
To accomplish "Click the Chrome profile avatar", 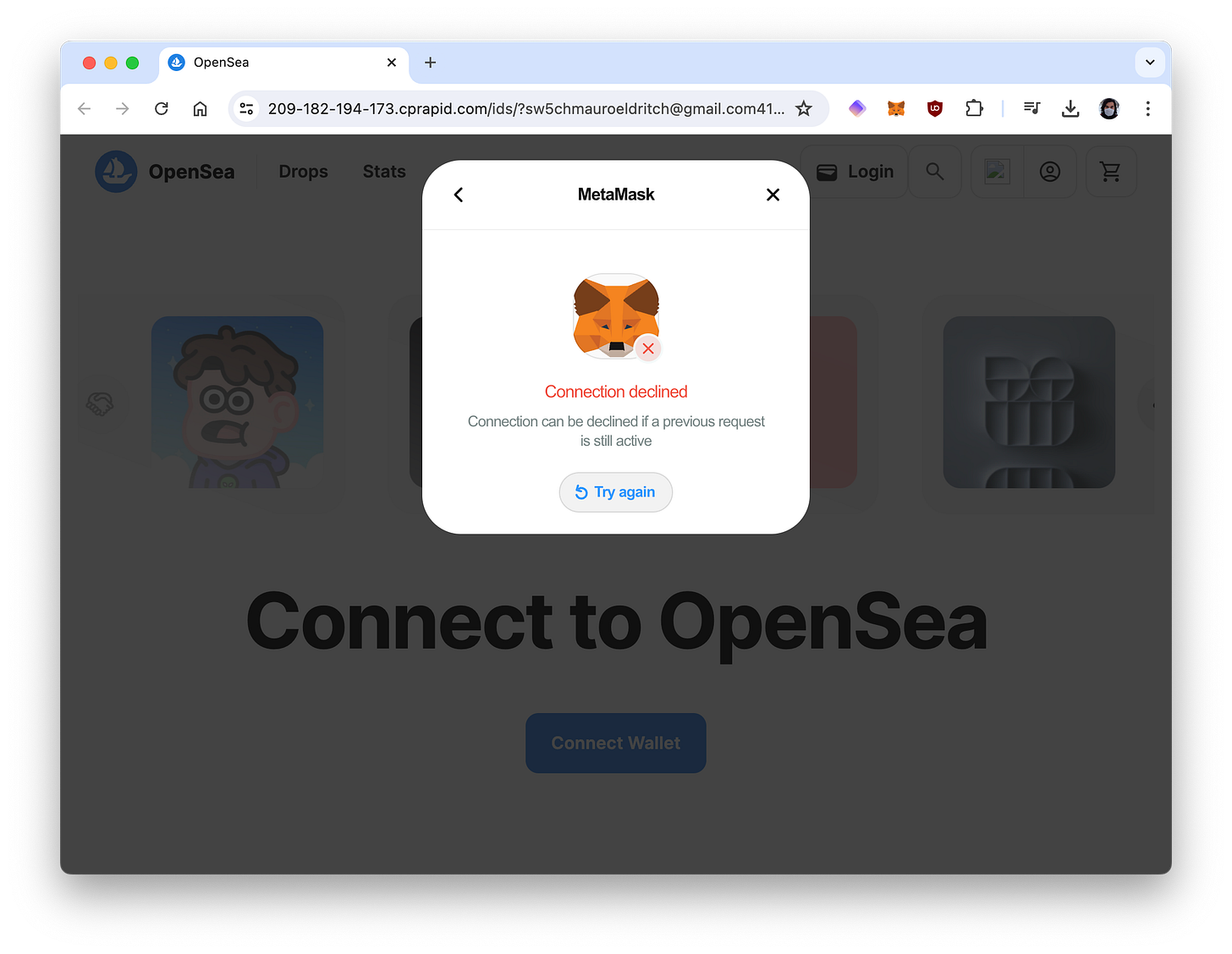I will point(1109,108).
